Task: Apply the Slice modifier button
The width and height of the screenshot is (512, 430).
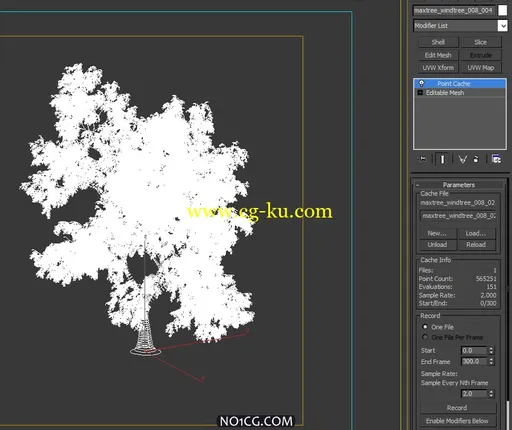Action: pos(480,42)
